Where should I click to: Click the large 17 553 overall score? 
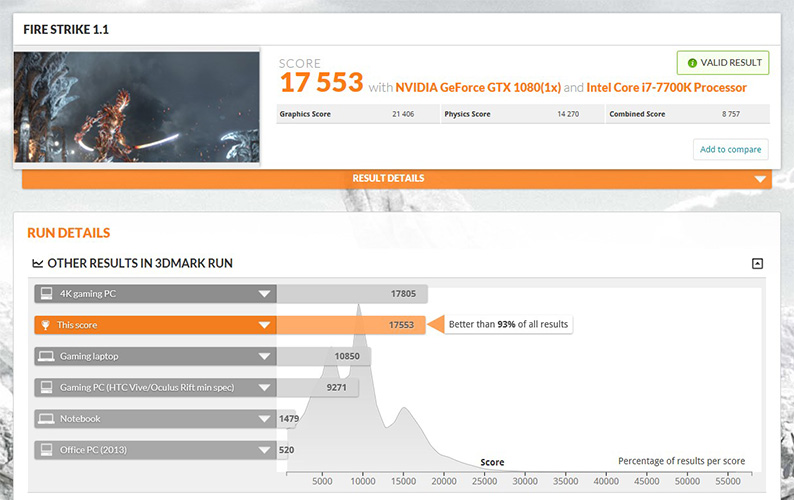coord(322,82)
